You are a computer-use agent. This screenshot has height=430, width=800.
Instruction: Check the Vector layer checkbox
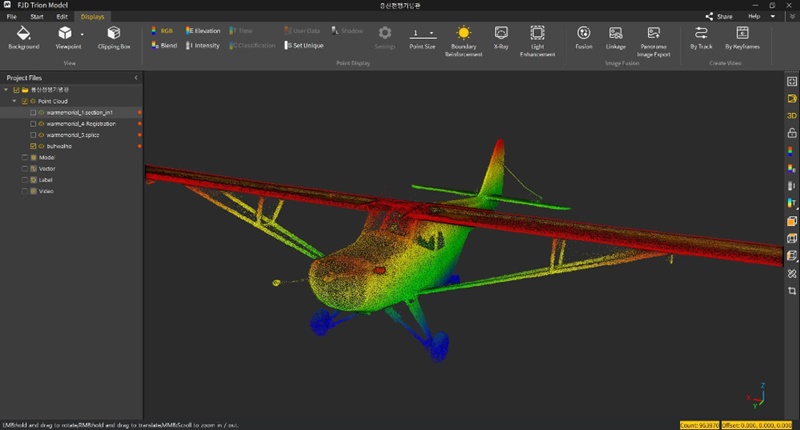pos(24,168)
